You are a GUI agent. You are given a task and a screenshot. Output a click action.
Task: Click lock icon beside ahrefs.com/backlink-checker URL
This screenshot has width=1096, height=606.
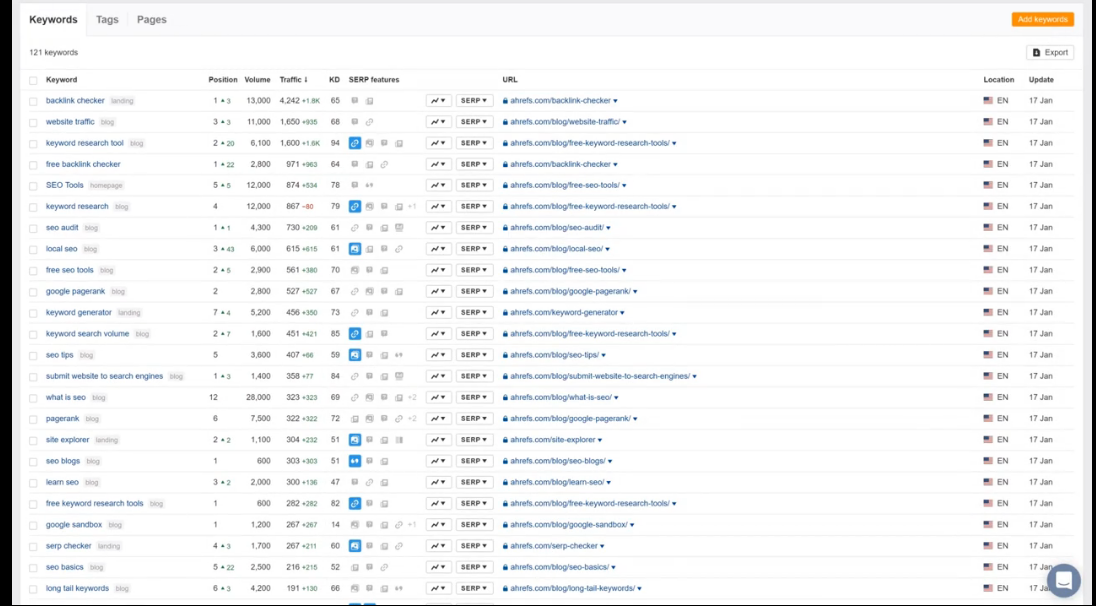(x=505, y=101)
